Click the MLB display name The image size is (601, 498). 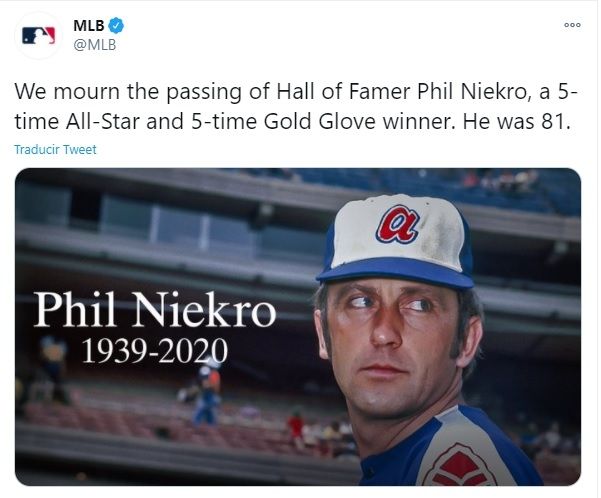(88, 25)
